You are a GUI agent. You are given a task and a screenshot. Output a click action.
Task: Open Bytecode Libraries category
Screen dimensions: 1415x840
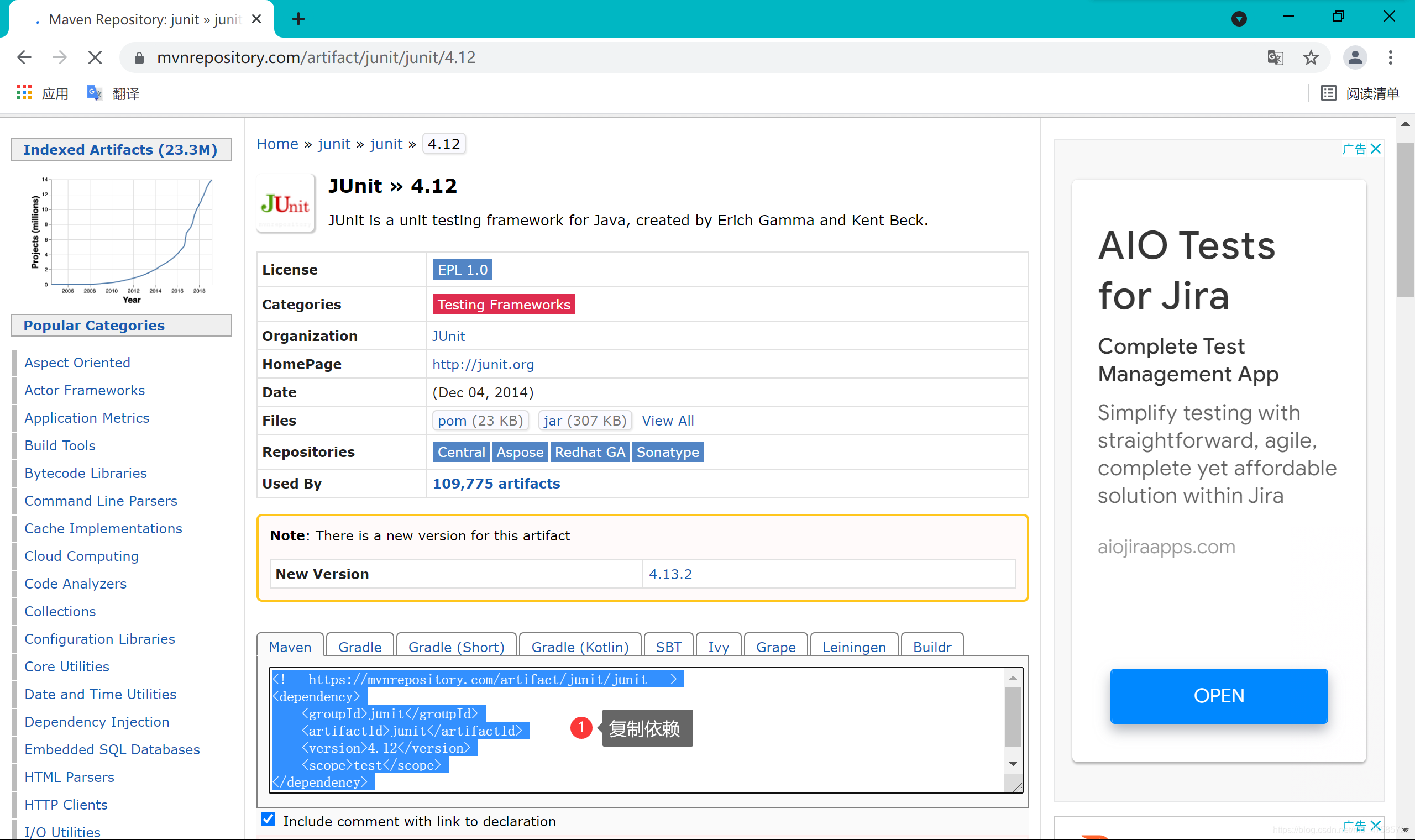point(86,473)
